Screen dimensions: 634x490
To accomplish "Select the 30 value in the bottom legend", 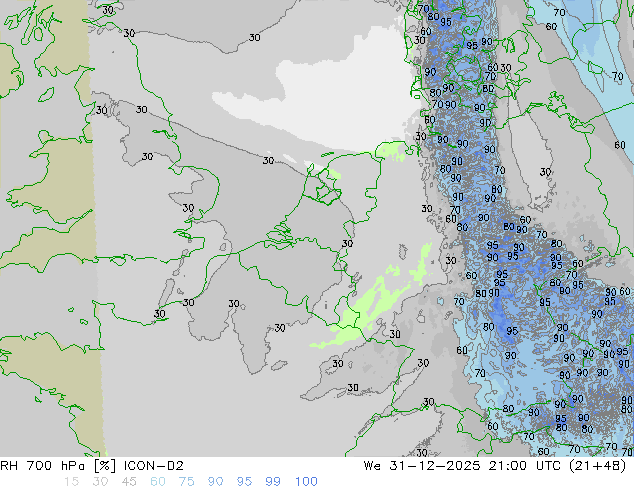I will (x=100, y=482).
